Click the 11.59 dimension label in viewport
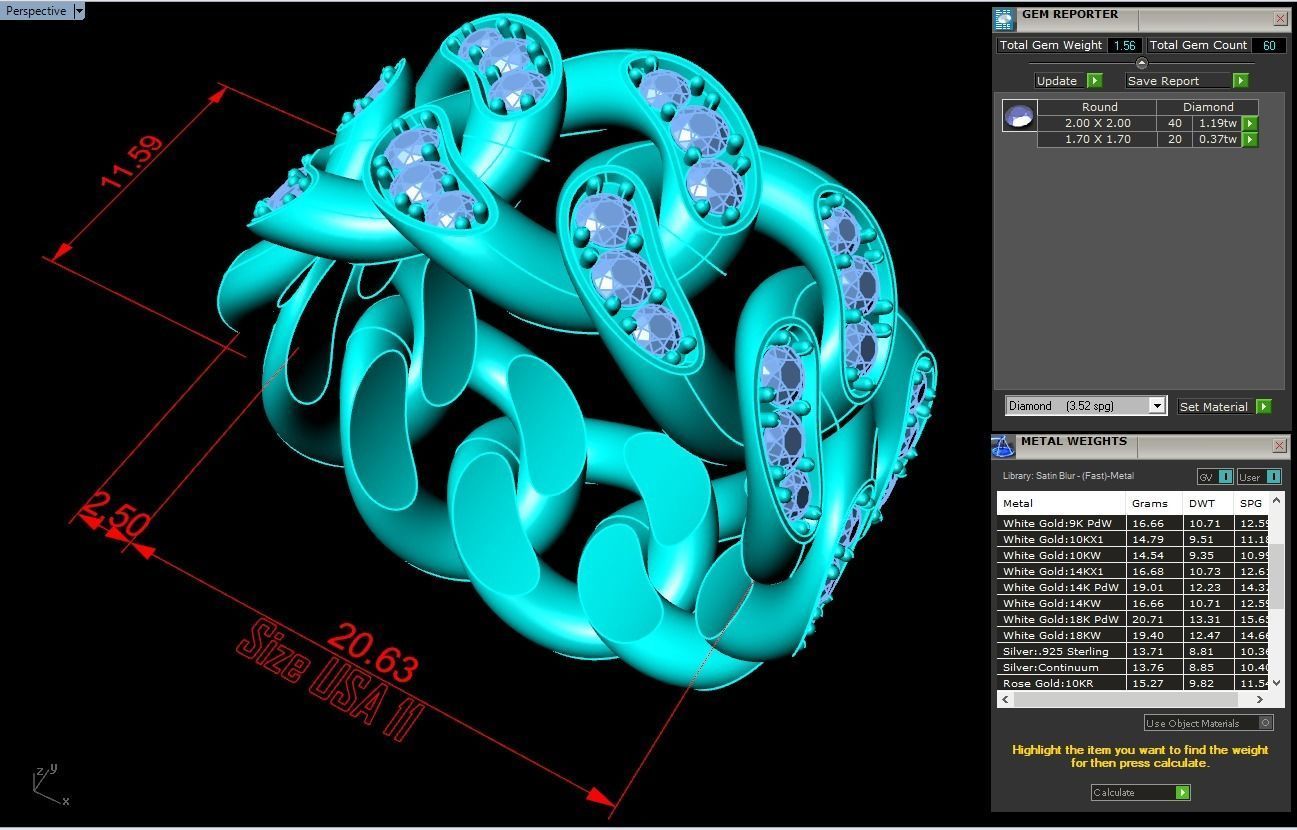Screen dimensions: 1297x830 [131, 162]
